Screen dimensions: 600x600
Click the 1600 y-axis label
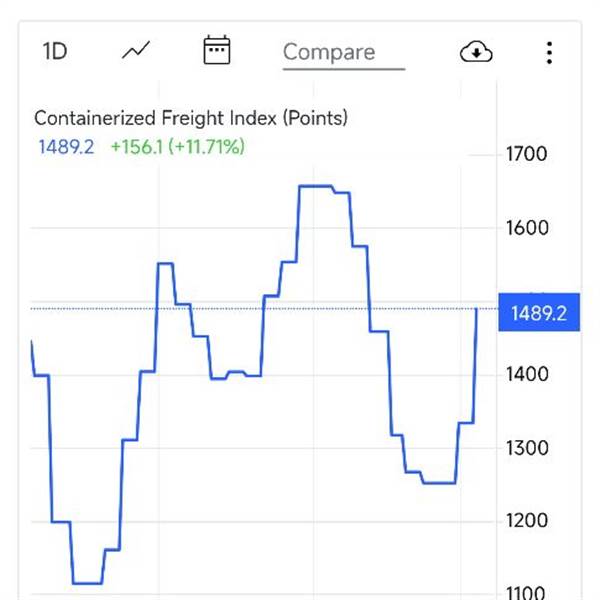(x=528, y=227)
